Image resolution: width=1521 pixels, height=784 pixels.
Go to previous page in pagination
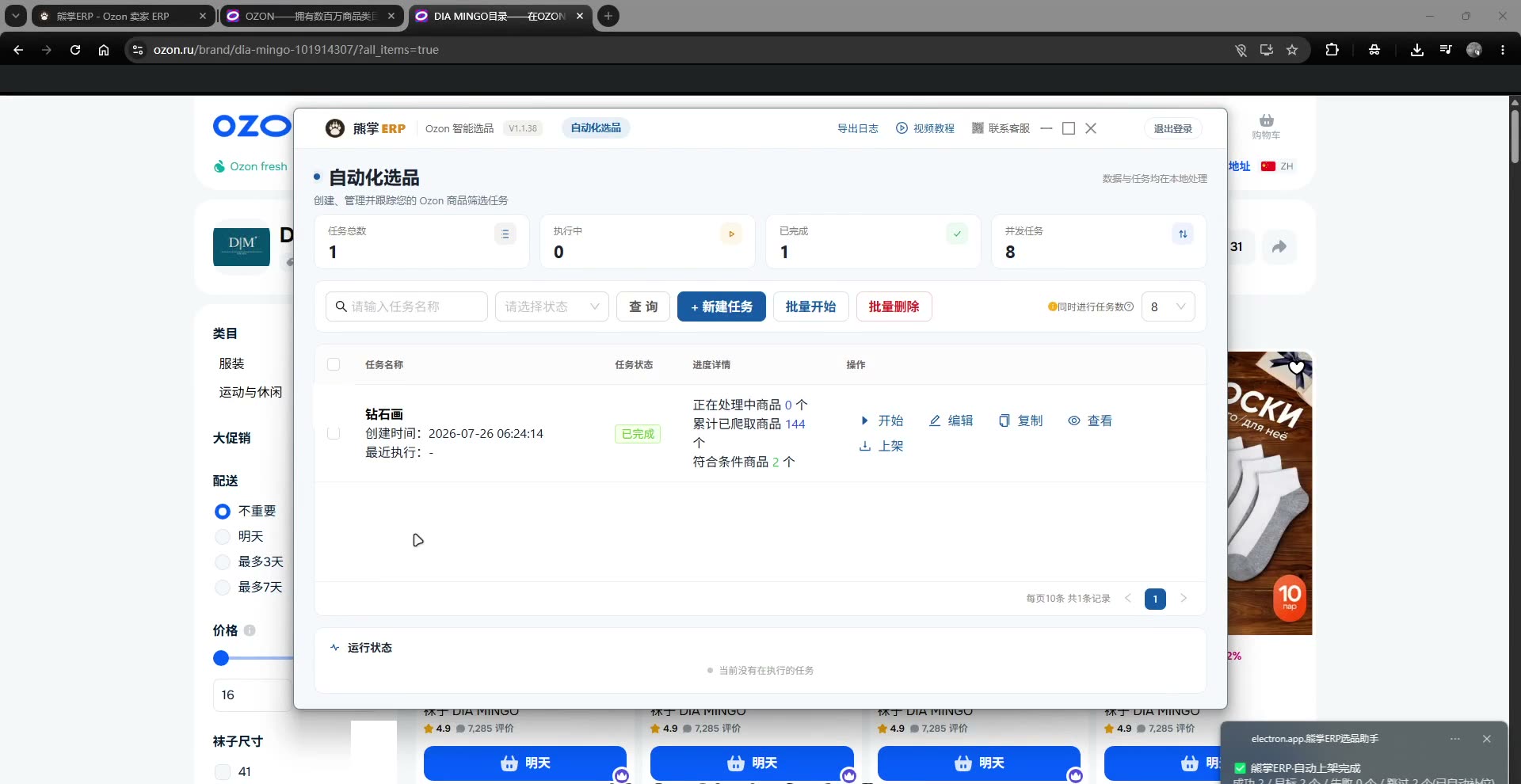1128,598
